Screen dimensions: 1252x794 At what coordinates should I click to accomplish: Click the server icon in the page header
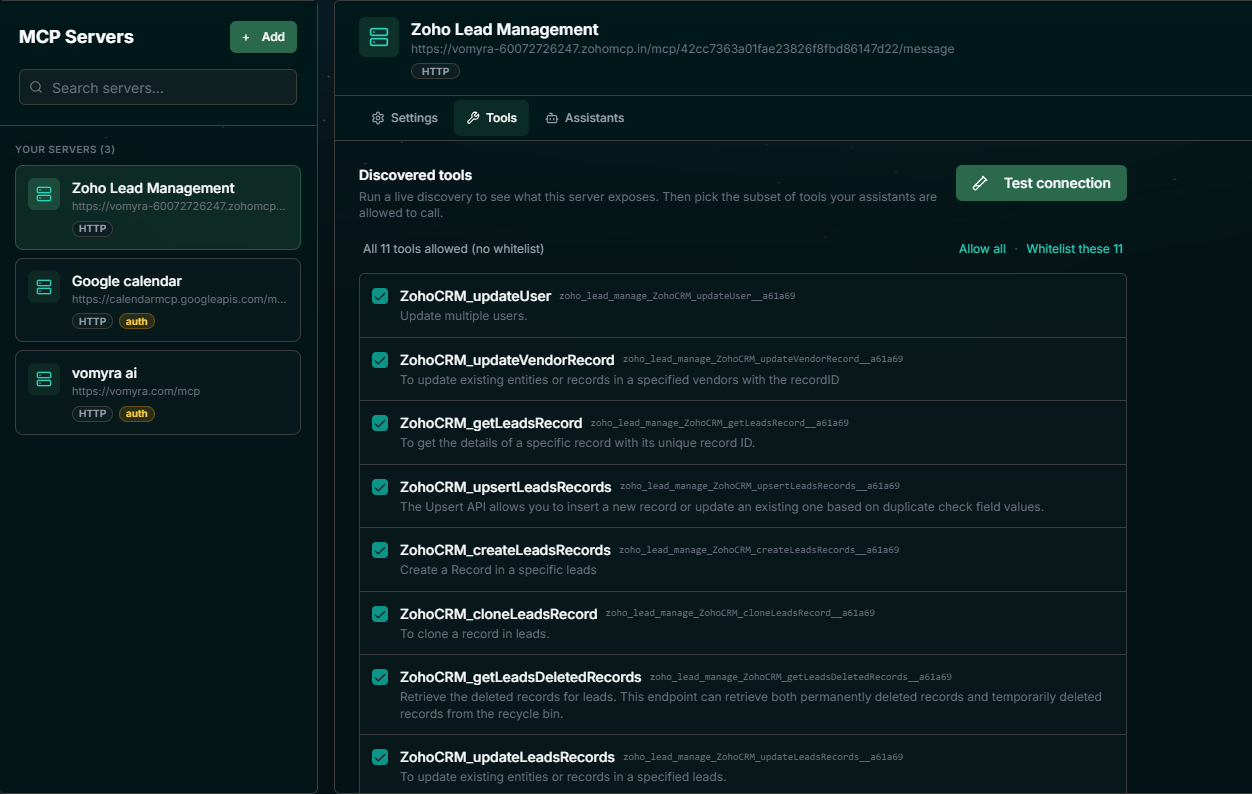click(379, 37)
